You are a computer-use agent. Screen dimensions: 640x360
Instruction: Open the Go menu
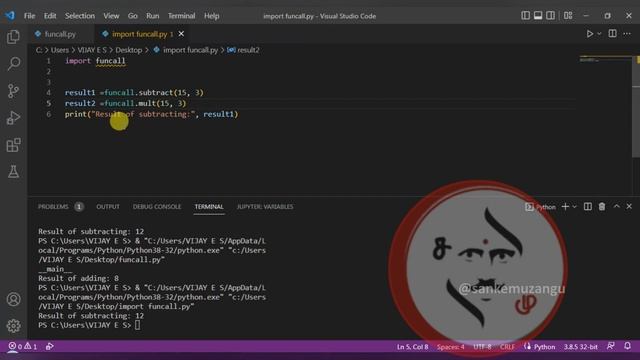click(x=133, y=16)
